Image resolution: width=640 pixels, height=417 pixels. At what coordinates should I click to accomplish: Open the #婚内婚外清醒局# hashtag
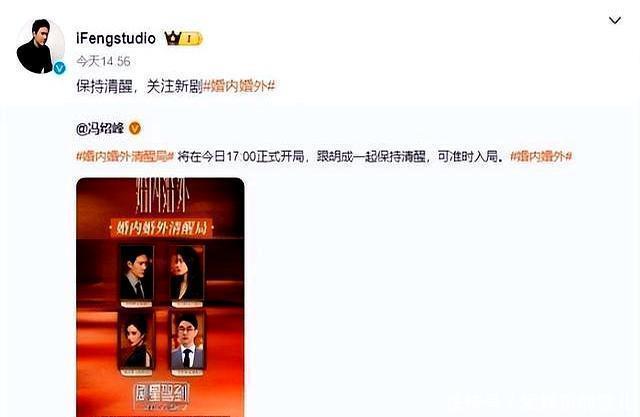coord(125,157)
